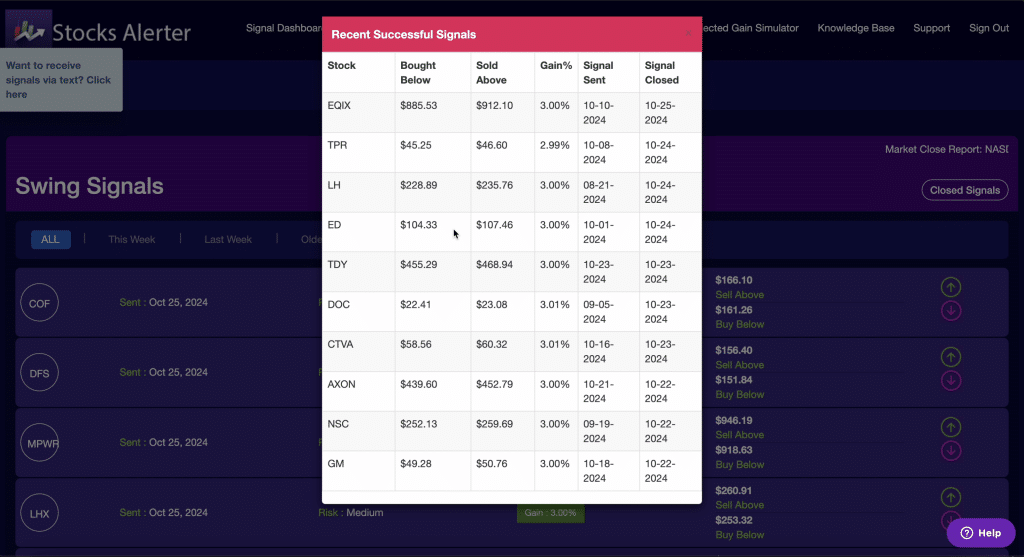The height and width of the screenshot is (557, 1024).
Task: Click the up arrow icon for COF
Action: pyautogui.click(x=951, y=287)
